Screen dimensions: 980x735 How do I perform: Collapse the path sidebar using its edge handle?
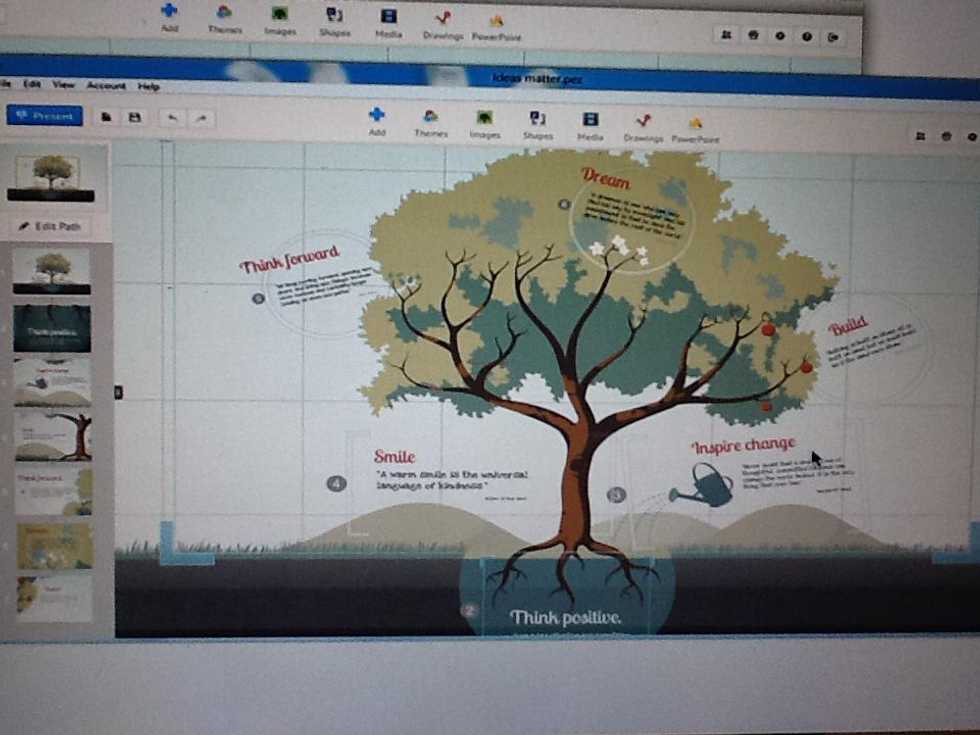118,393
